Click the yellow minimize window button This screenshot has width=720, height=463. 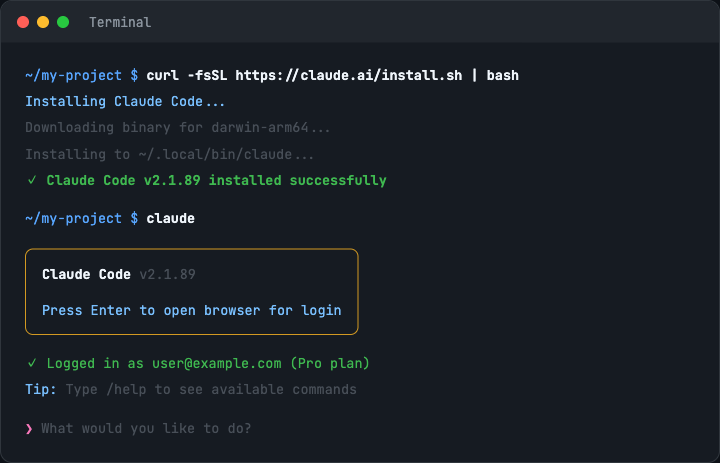pos(43,22)
